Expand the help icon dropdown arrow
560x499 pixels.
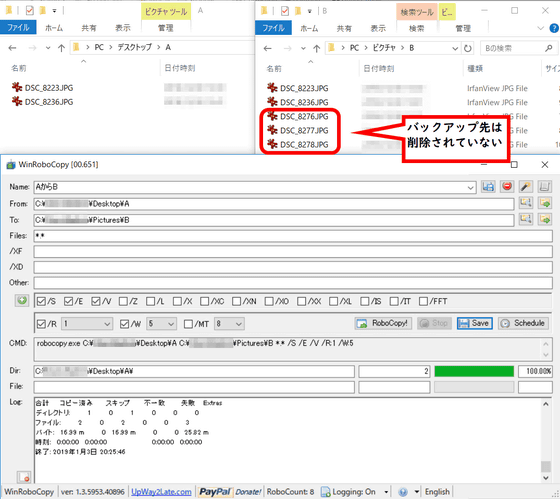pyautogui.click(x=416, y=492)
